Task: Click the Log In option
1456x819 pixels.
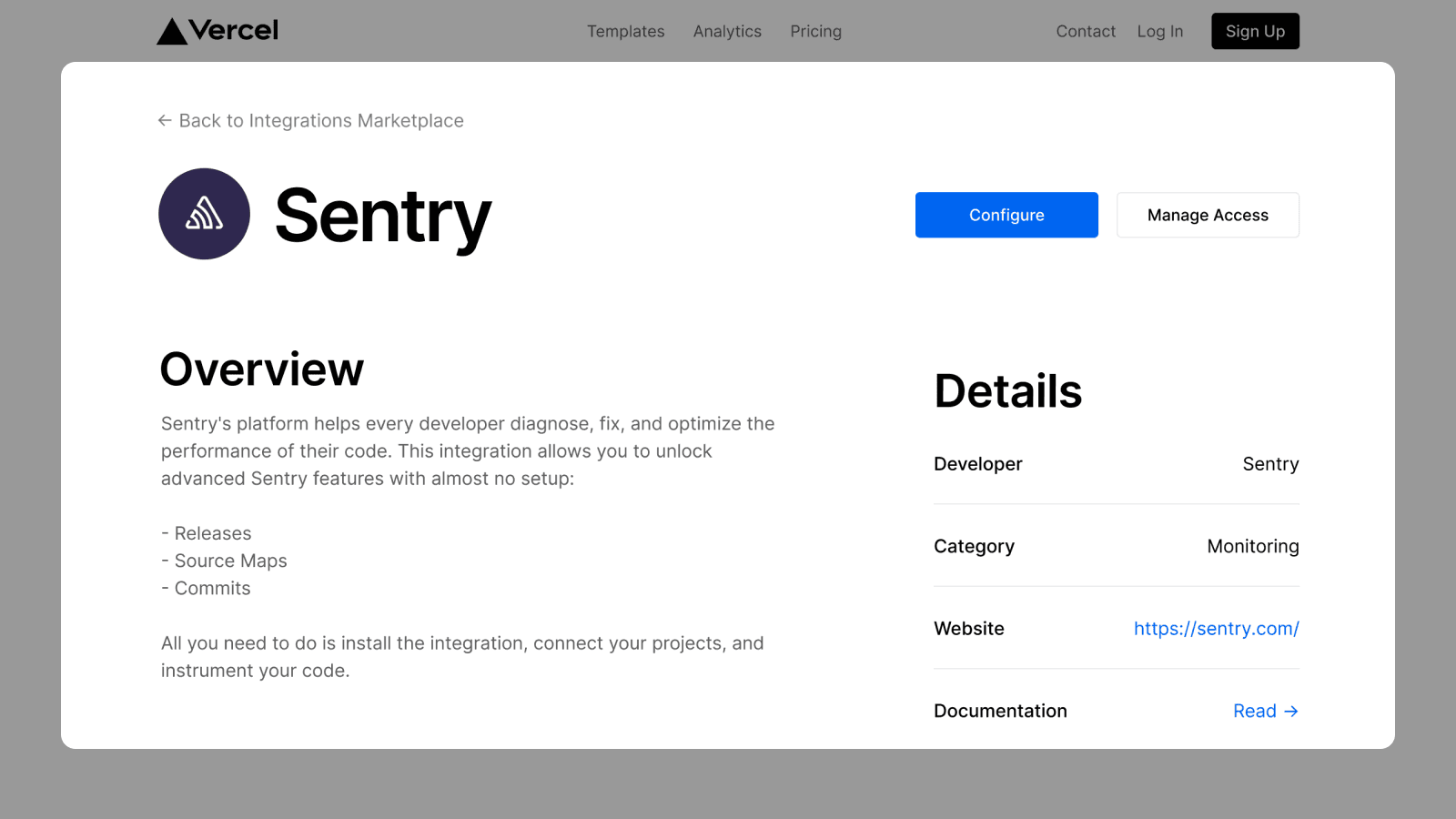Action: [1159, 31]
